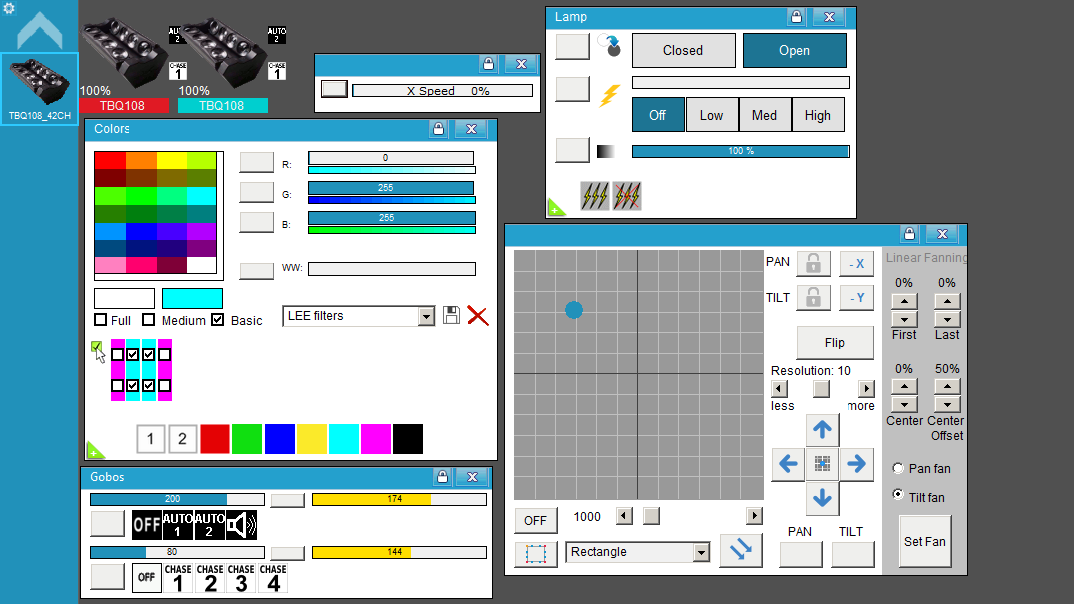Delete color preset with red X
The image size is (1074, 604).
click(477, 316)
